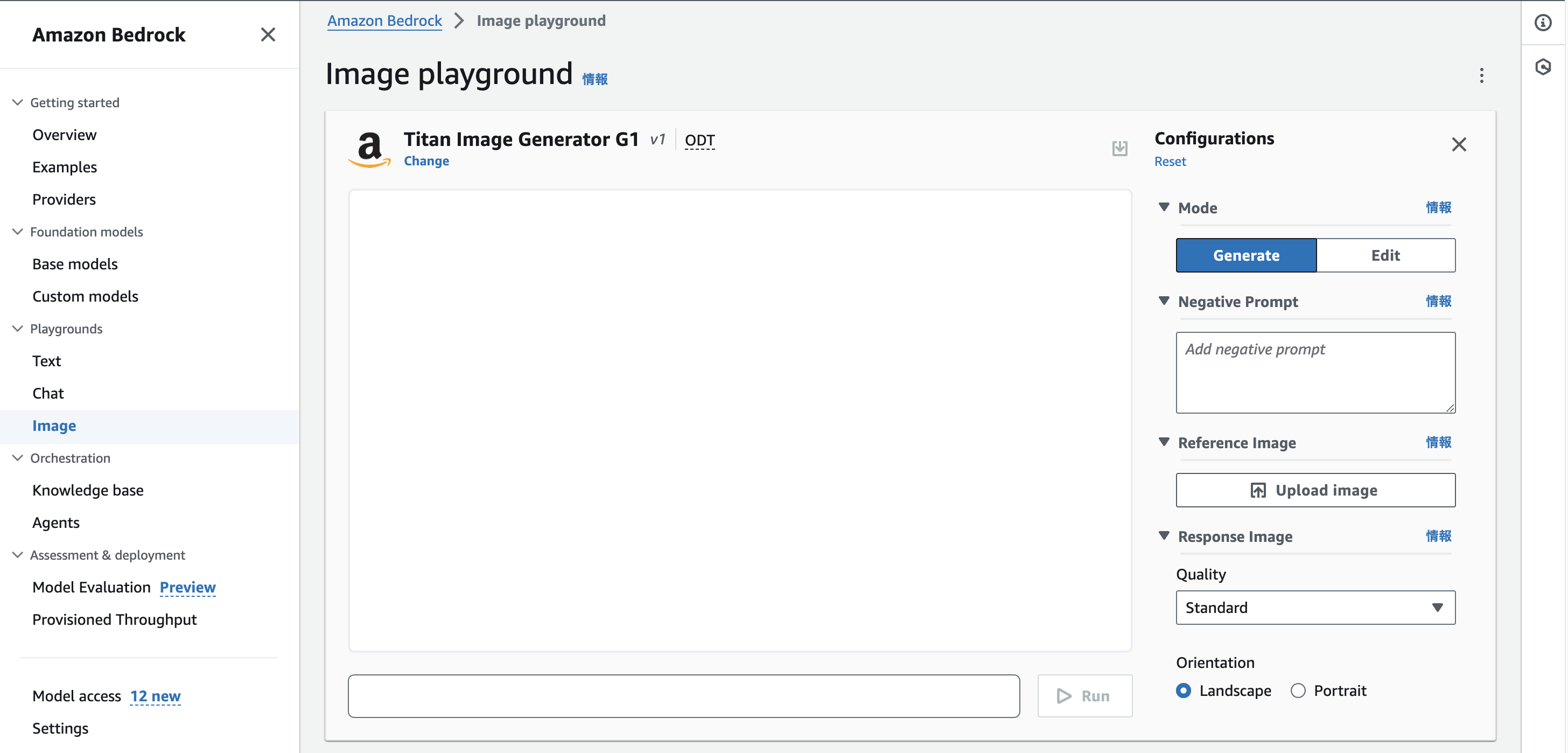Click the Change model link

pyautogui.click(x=426, y=161)
